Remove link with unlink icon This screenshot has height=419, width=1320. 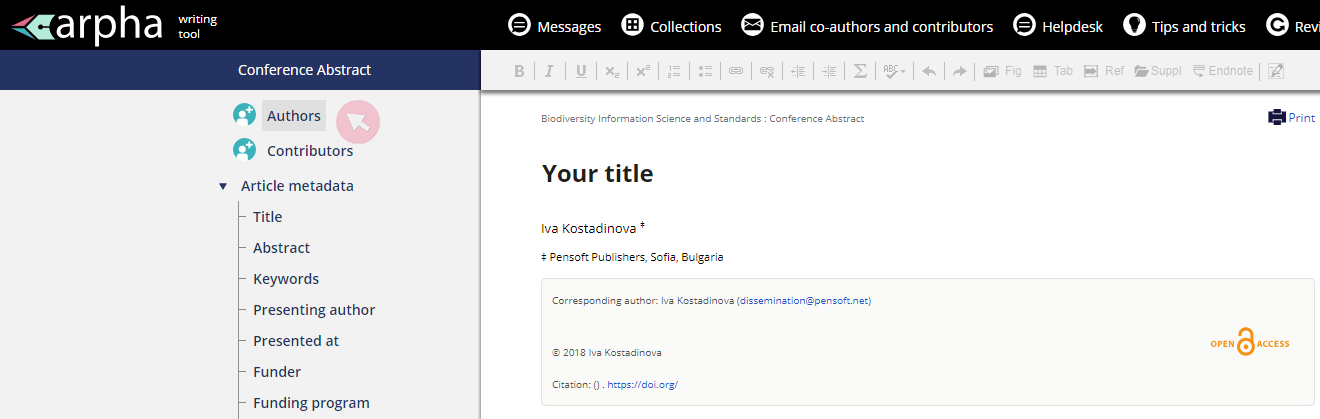tap(767, 71)
